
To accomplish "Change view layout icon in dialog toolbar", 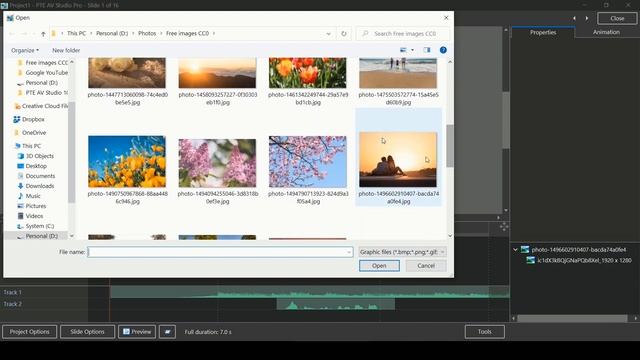I will [x=403, y=50].
